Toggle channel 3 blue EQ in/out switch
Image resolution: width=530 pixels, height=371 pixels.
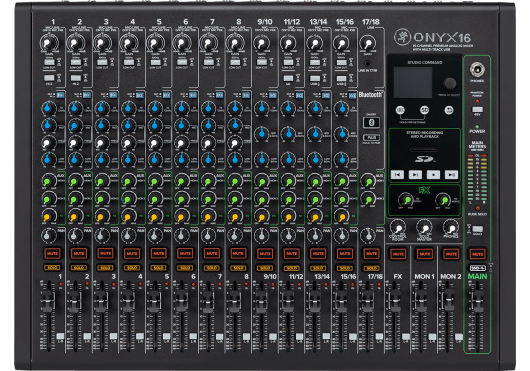[113, 95]
